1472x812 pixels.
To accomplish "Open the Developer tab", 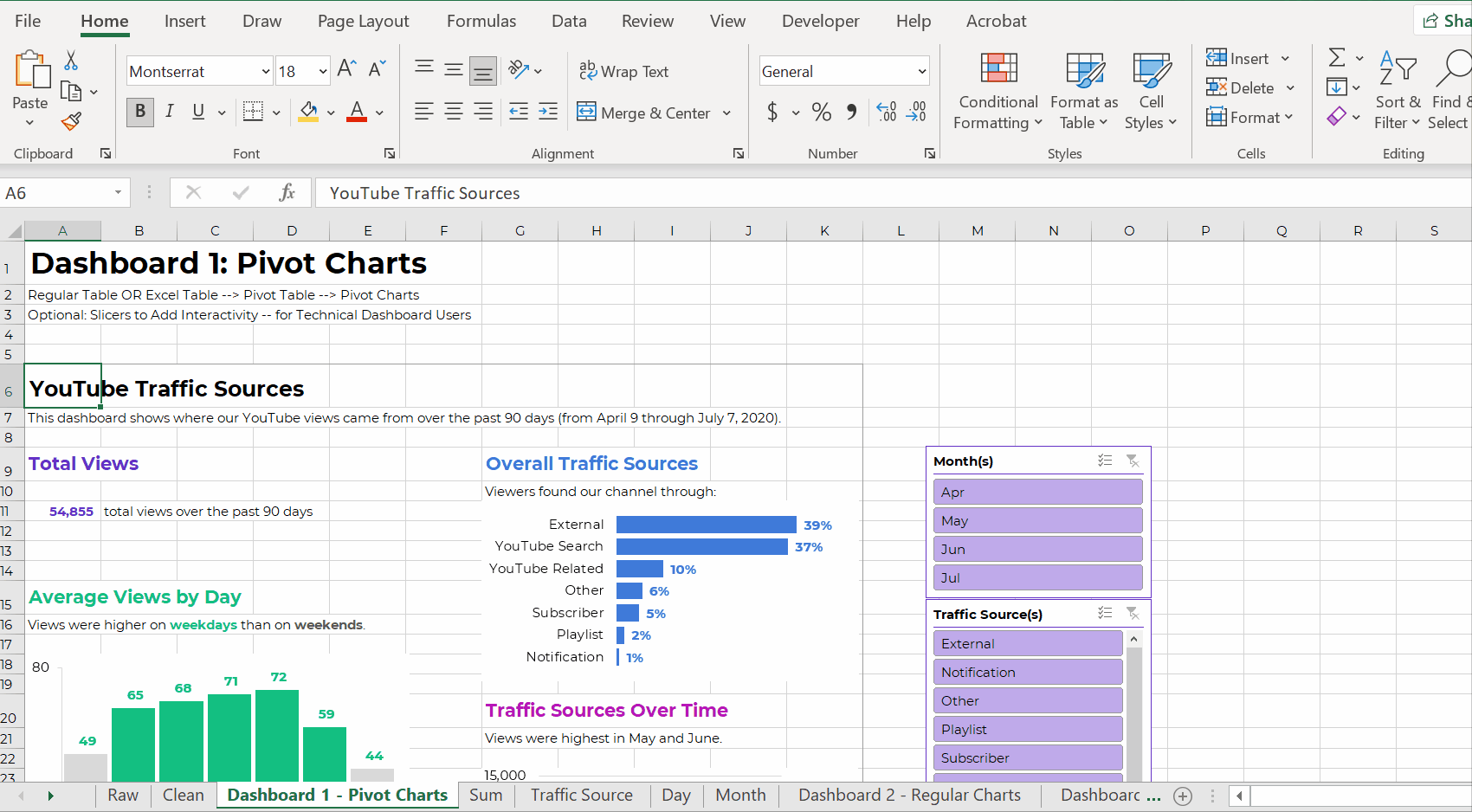I will (x=820, y=21).
